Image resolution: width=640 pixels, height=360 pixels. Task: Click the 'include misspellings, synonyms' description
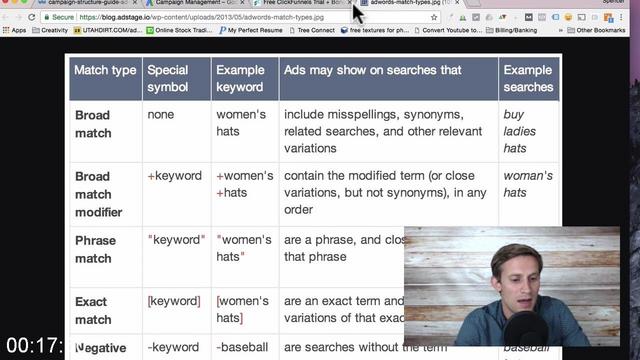coord(383,131)
